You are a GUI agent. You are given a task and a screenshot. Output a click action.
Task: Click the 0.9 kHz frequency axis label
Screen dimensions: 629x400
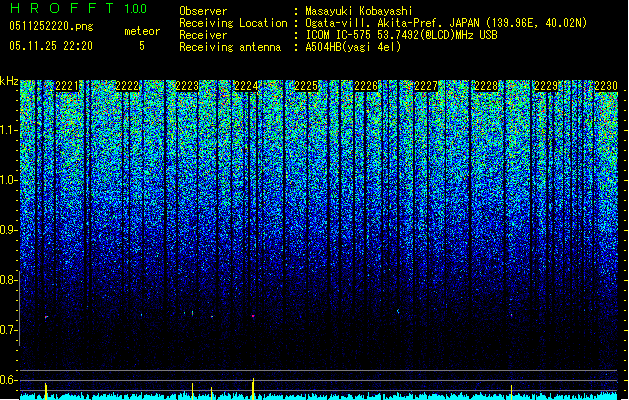coord(8,230)
